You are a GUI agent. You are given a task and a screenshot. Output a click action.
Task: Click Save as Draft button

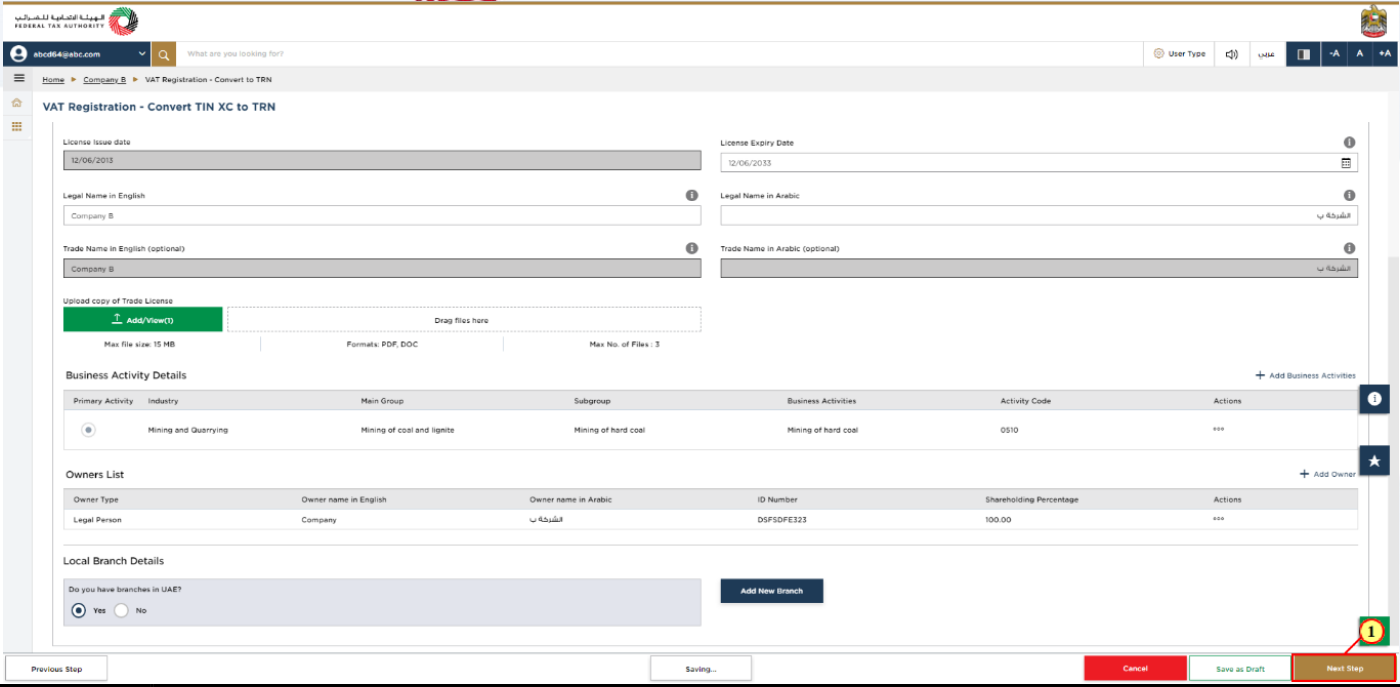click(x=1240, y=668)
